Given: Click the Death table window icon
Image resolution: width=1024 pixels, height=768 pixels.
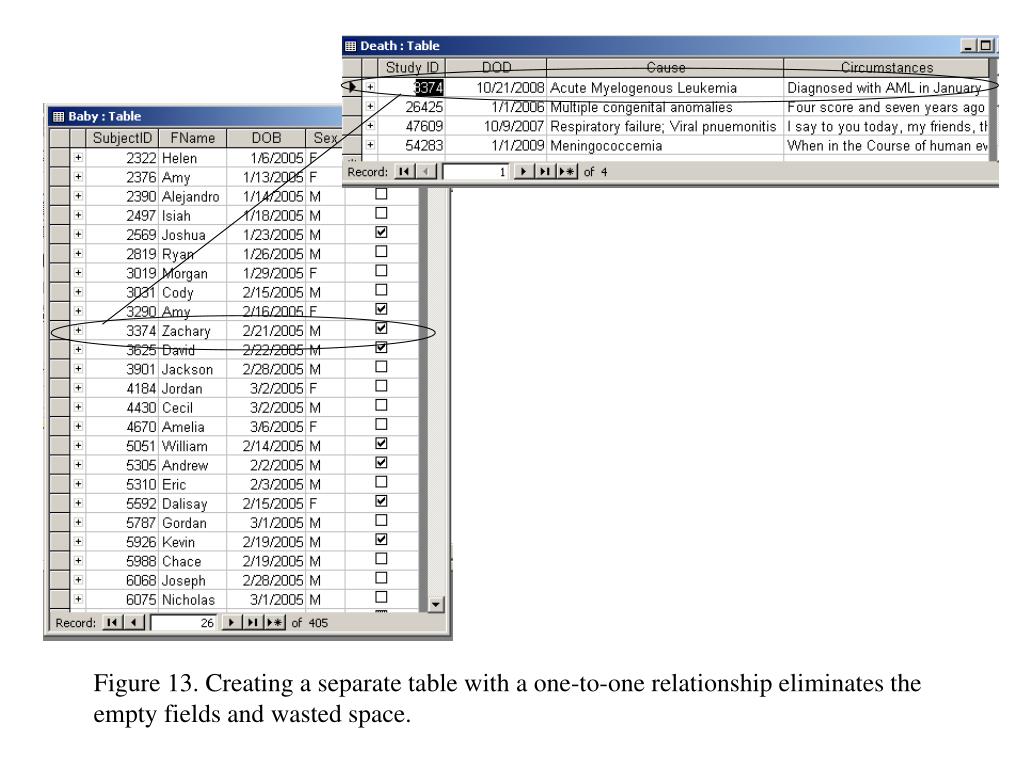Looking at the screenshot, I should point(351,46).
